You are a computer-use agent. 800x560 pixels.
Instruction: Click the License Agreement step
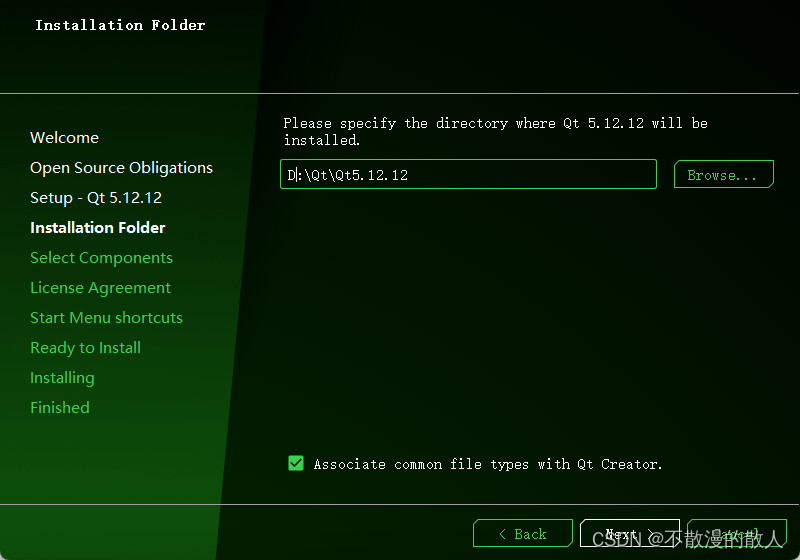point(101,288)
